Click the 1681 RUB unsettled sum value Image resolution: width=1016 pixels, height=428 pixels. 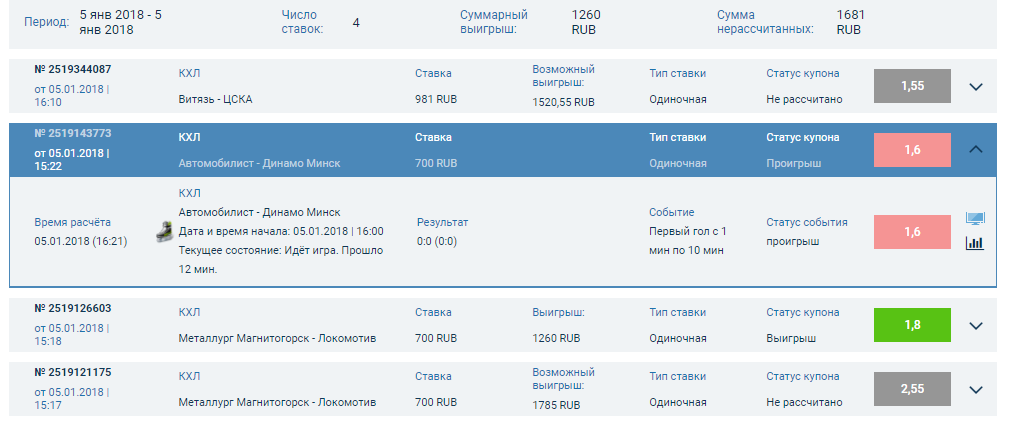[850, 22]
